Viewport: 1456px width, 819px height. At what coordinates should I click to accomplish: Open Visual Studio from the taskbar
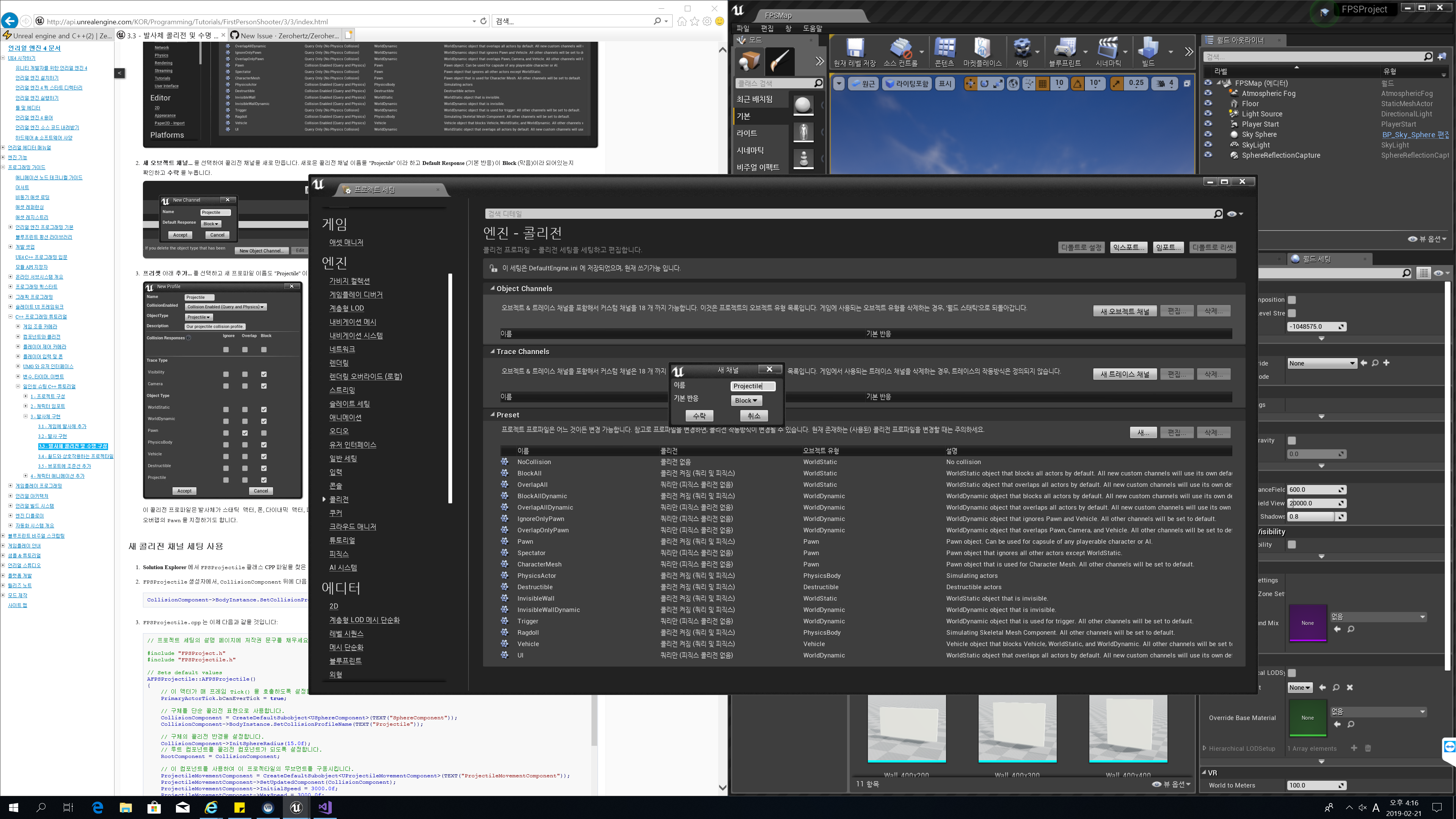(x=325, y=808)
